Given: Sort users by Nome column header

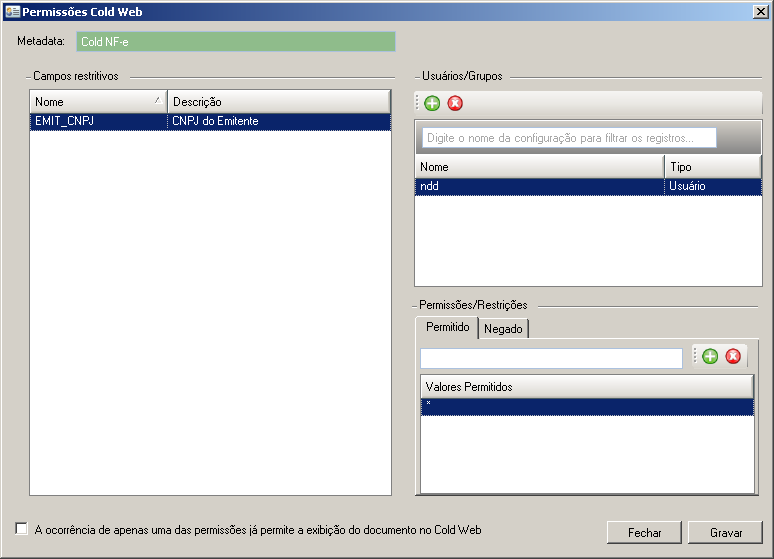Looking at the screenshot, I should pos(540,167).
